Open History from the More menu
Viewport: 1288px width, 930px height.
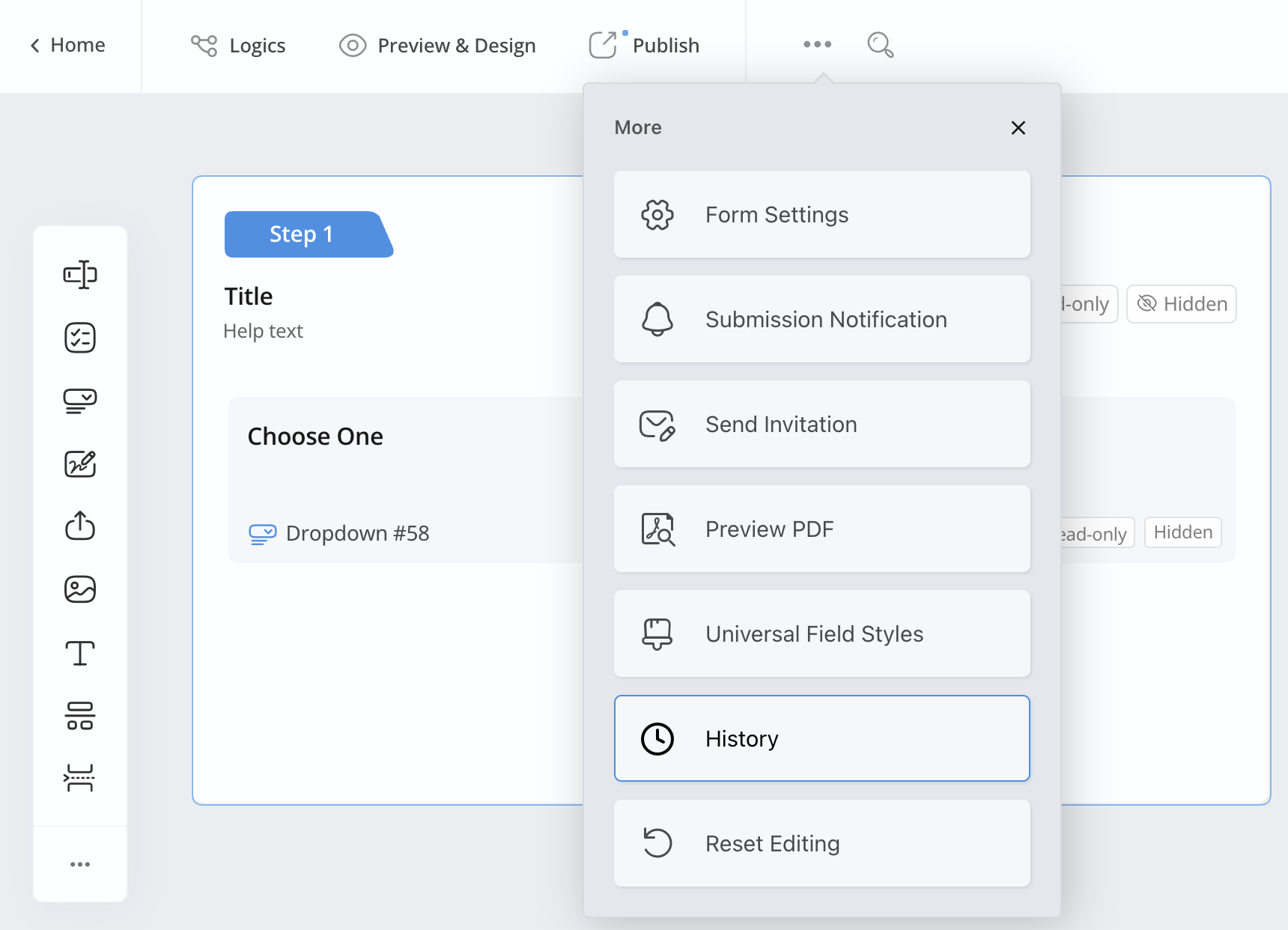coord(821,738)
